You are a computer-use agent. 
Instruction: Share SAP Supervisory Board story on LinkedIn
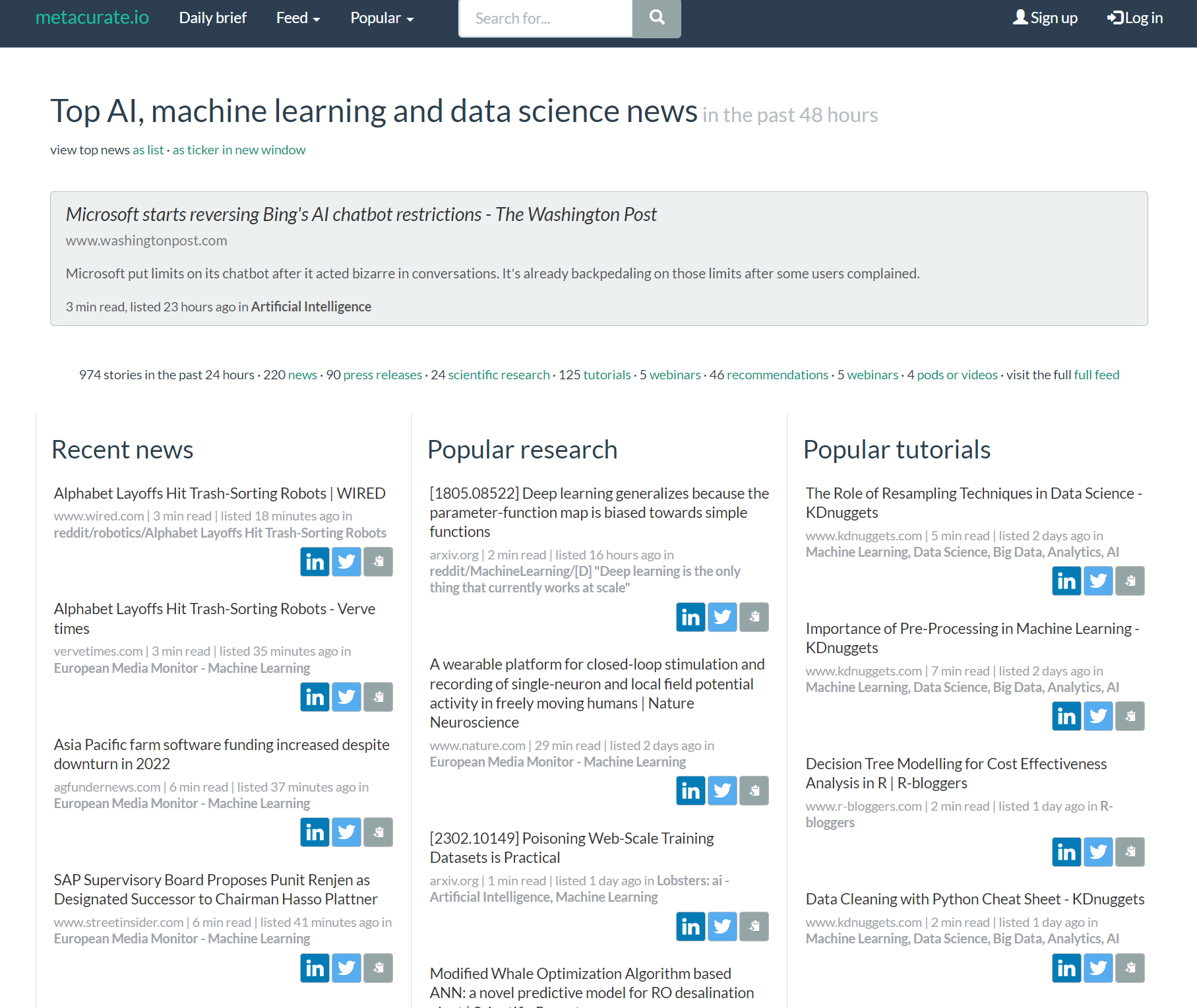315,968
